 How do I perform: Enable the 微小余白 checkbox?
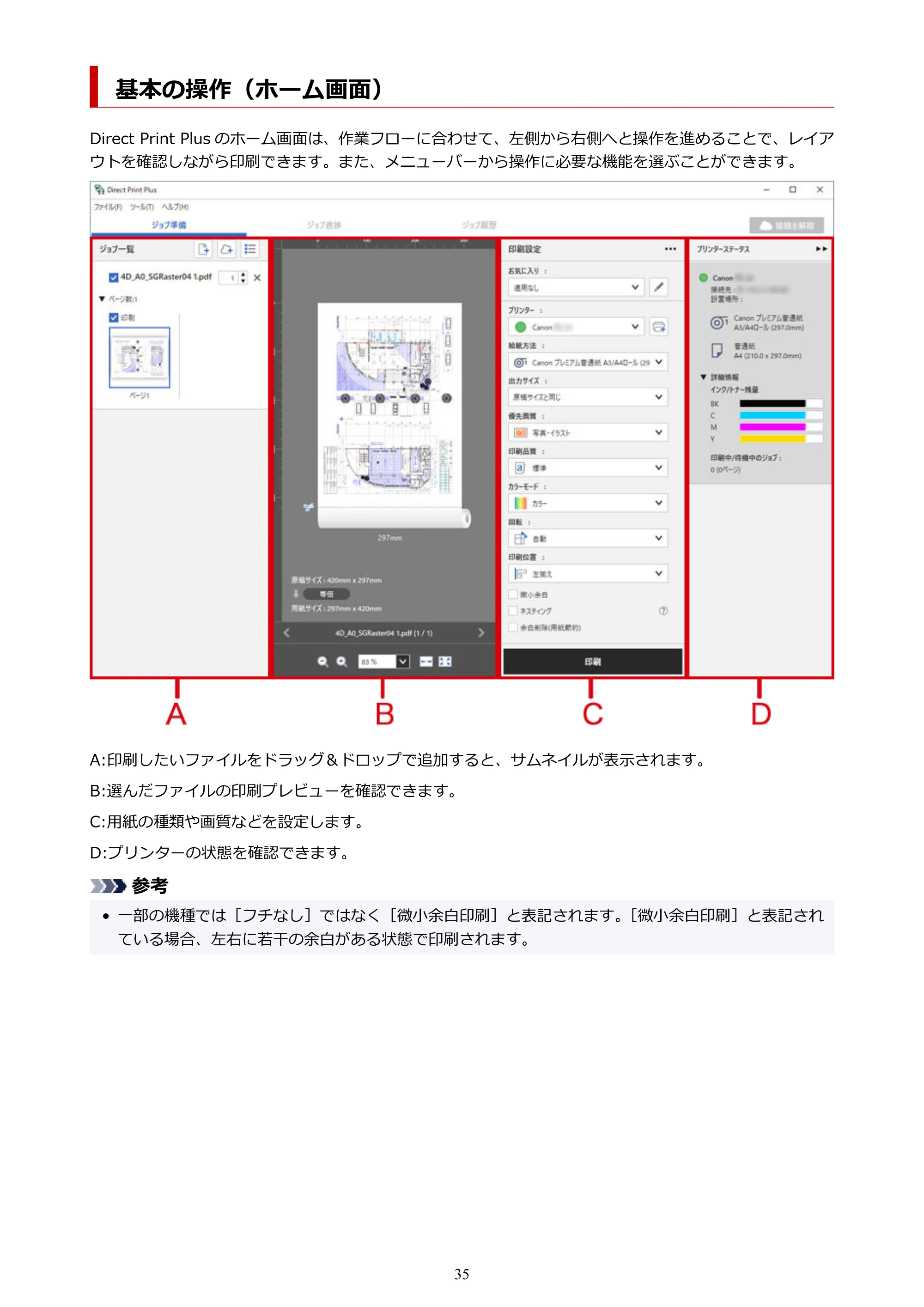tap(513, 594)
